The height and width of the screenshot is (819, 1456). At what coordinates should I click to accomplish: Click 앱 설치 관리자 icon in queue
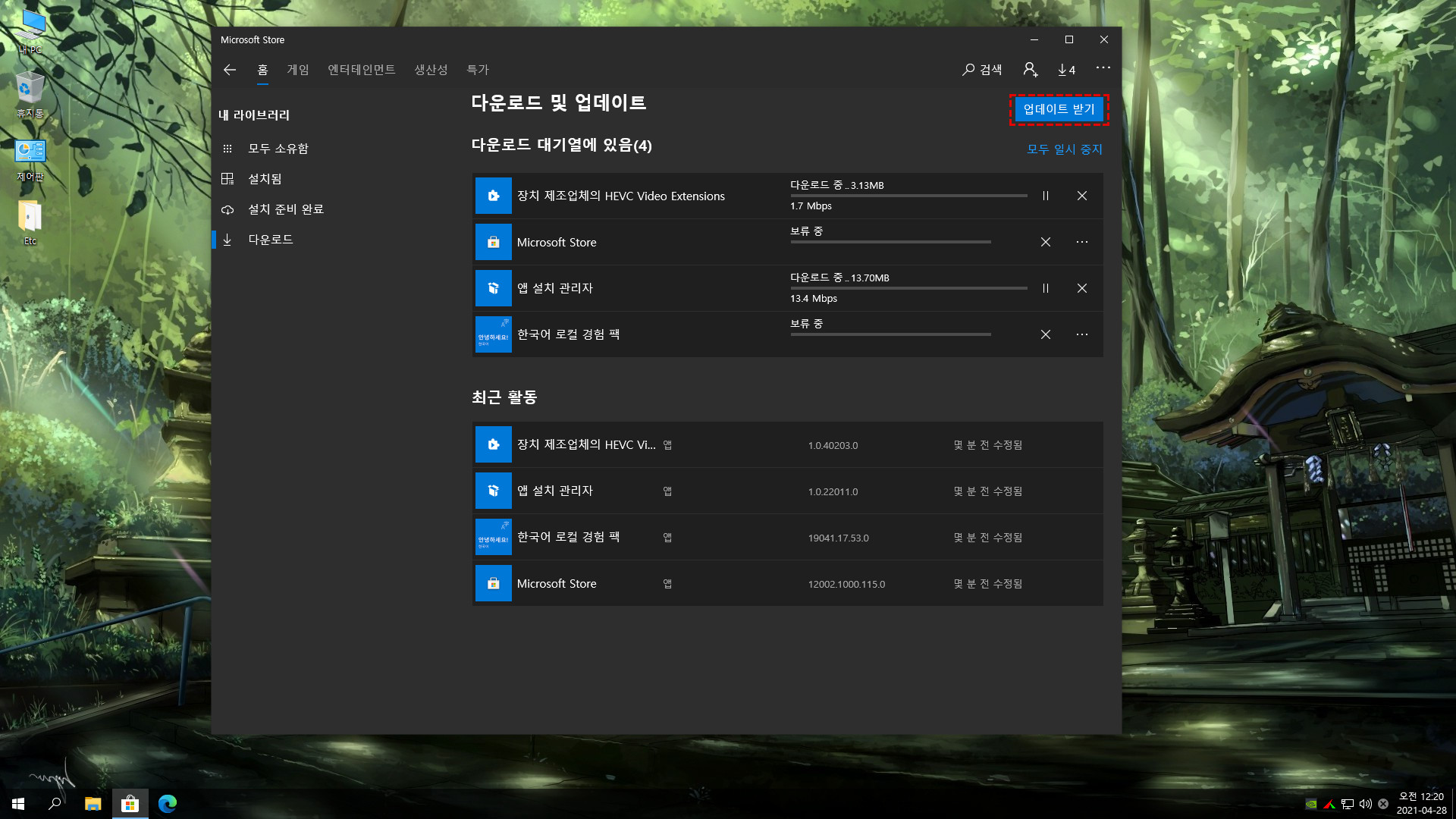494,288
